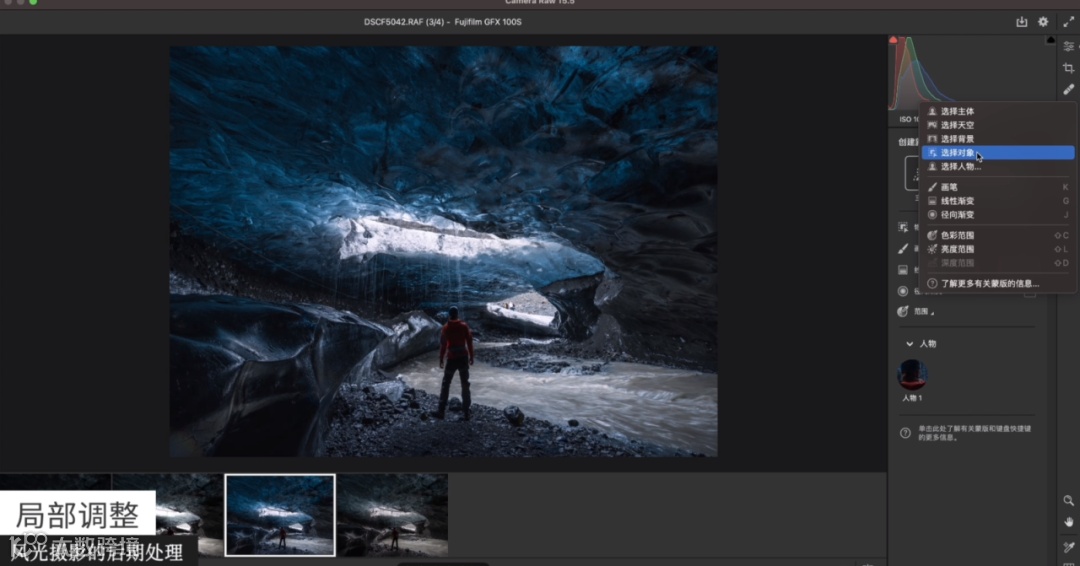Viewport: 1080px width, 566px height.
Task: Click linear gradient icon in mask panel
Action: point(903,270)
